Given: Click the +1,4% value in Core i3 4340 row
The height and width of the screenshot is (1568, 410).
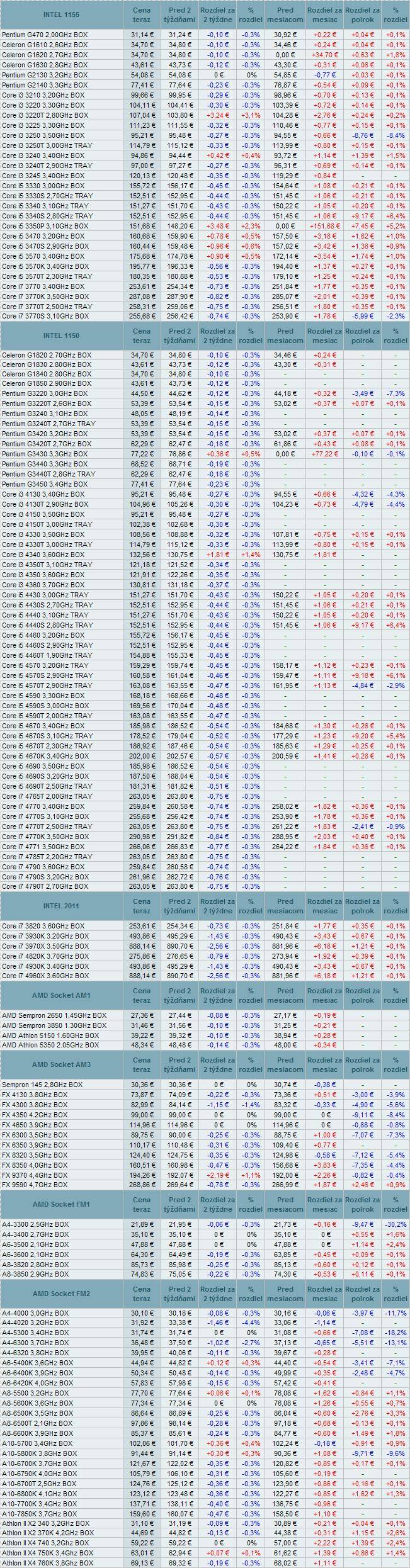Looking at the screenshot, I should 251,555.
